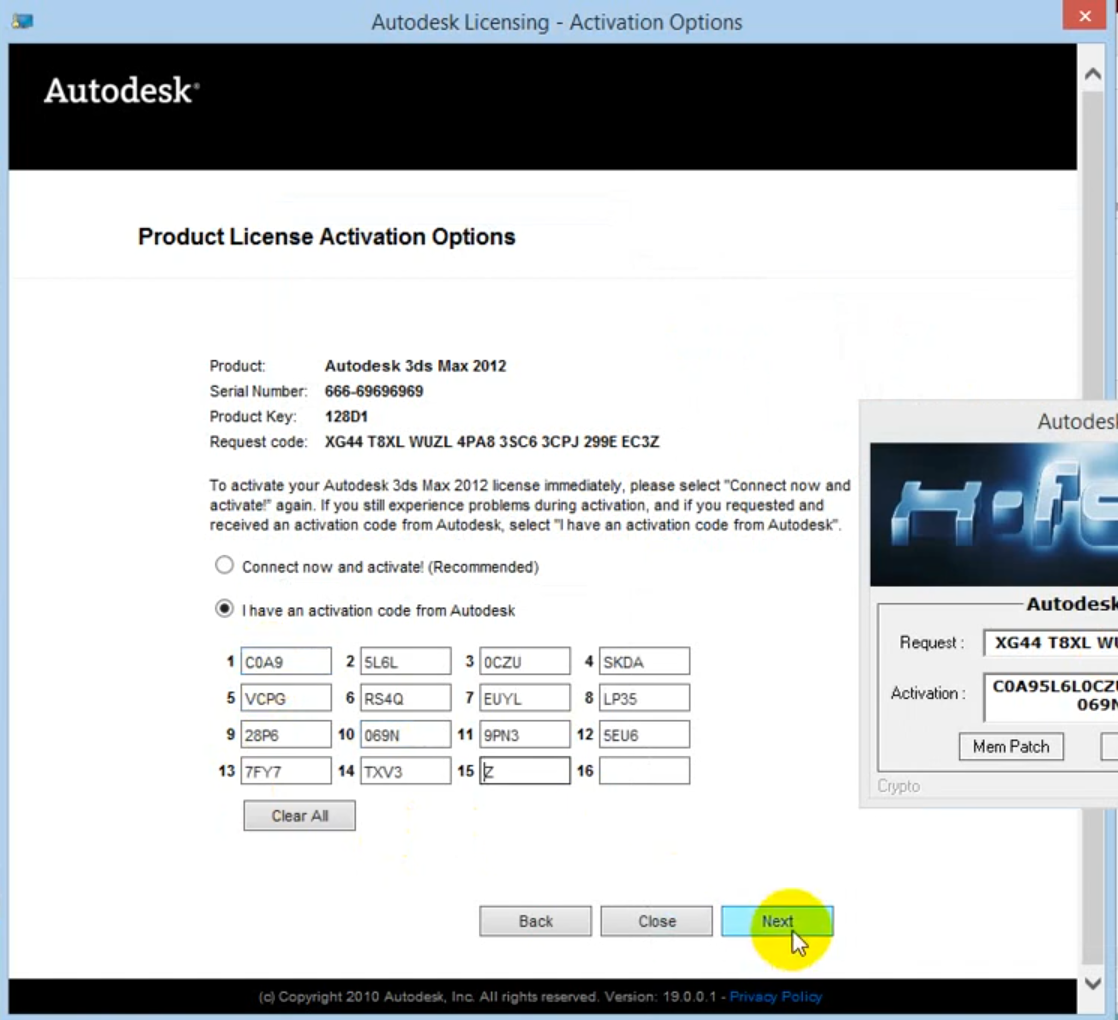Select "Connect now and activate!" radio option
1118x1020 pixels.
coord(224,566)
